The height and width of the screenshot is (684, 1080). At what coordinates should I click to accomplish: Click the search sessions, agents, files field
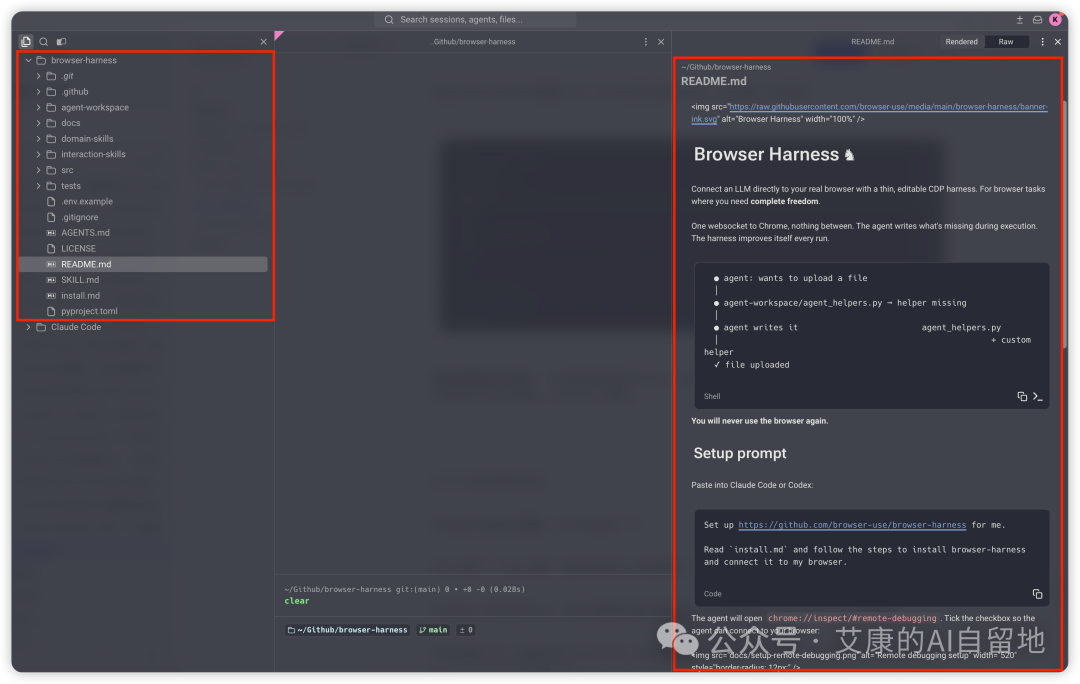coord(475,19)
